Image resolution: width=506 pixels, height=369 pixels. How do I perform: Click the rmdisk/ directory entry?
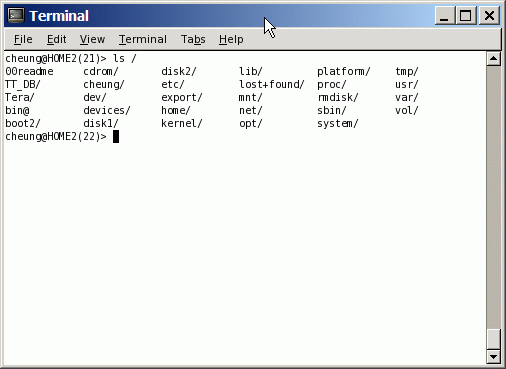point(338,97)
